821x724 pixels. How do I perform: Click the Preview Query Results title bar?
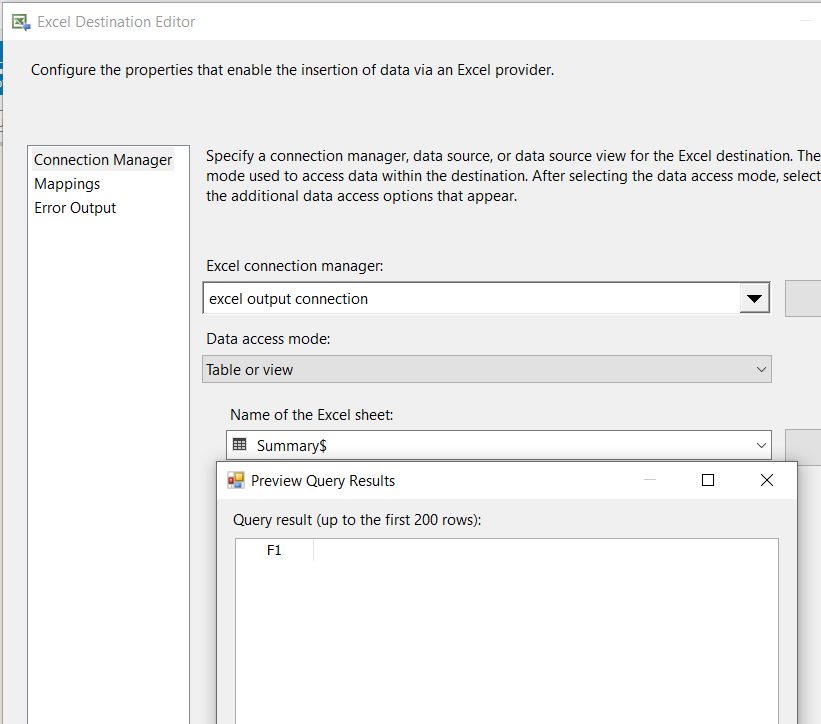[500, 480]
